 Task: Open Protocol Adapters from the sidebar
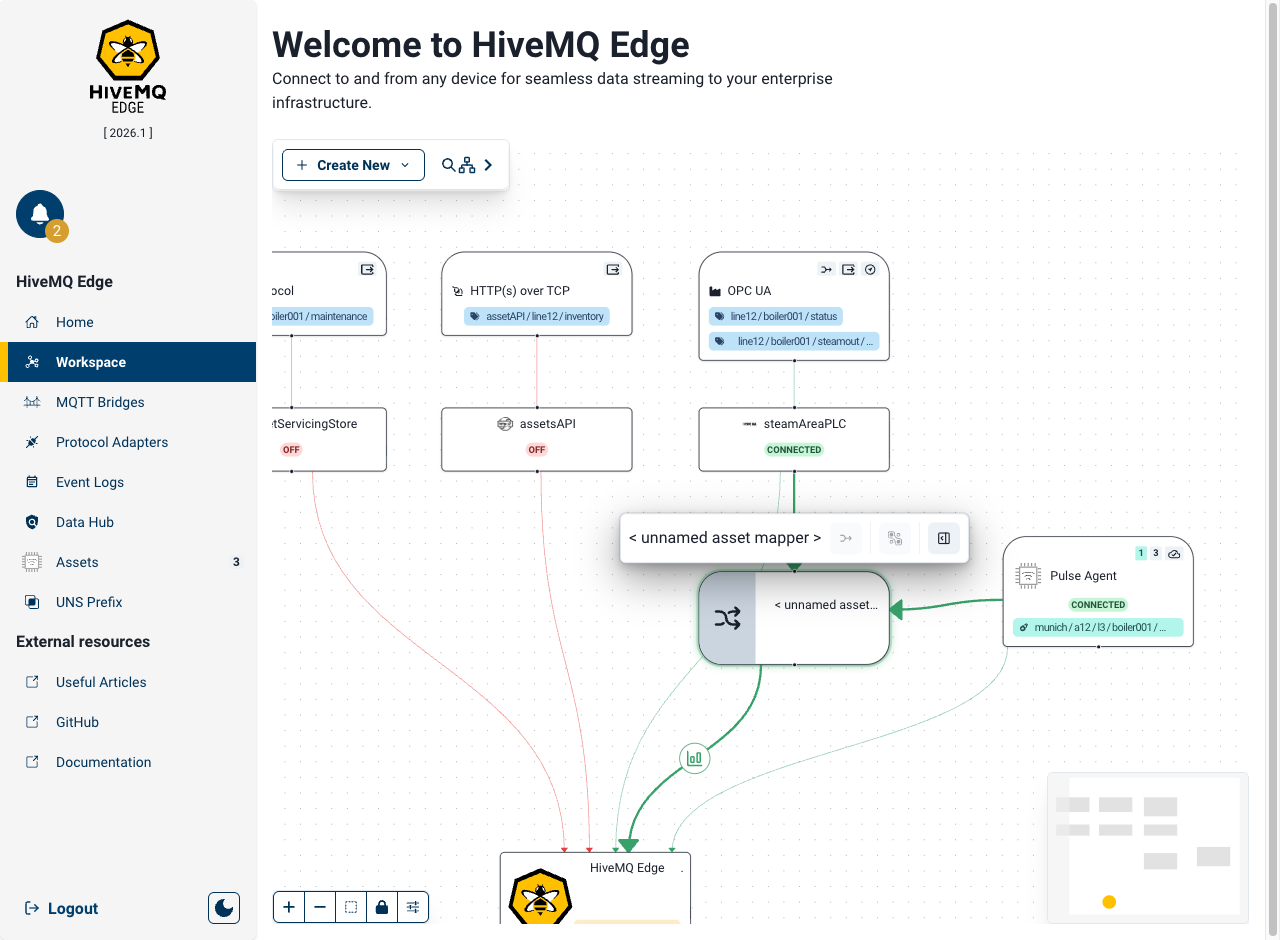pos(112,442)
